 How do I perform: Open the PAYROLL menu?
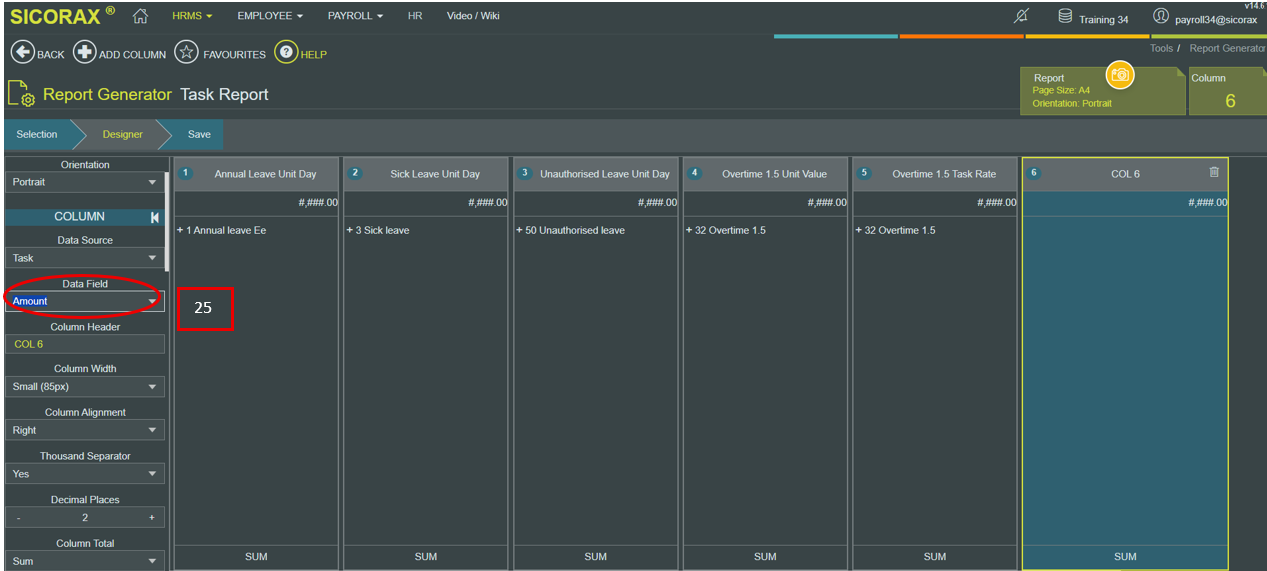click(355, 16)
